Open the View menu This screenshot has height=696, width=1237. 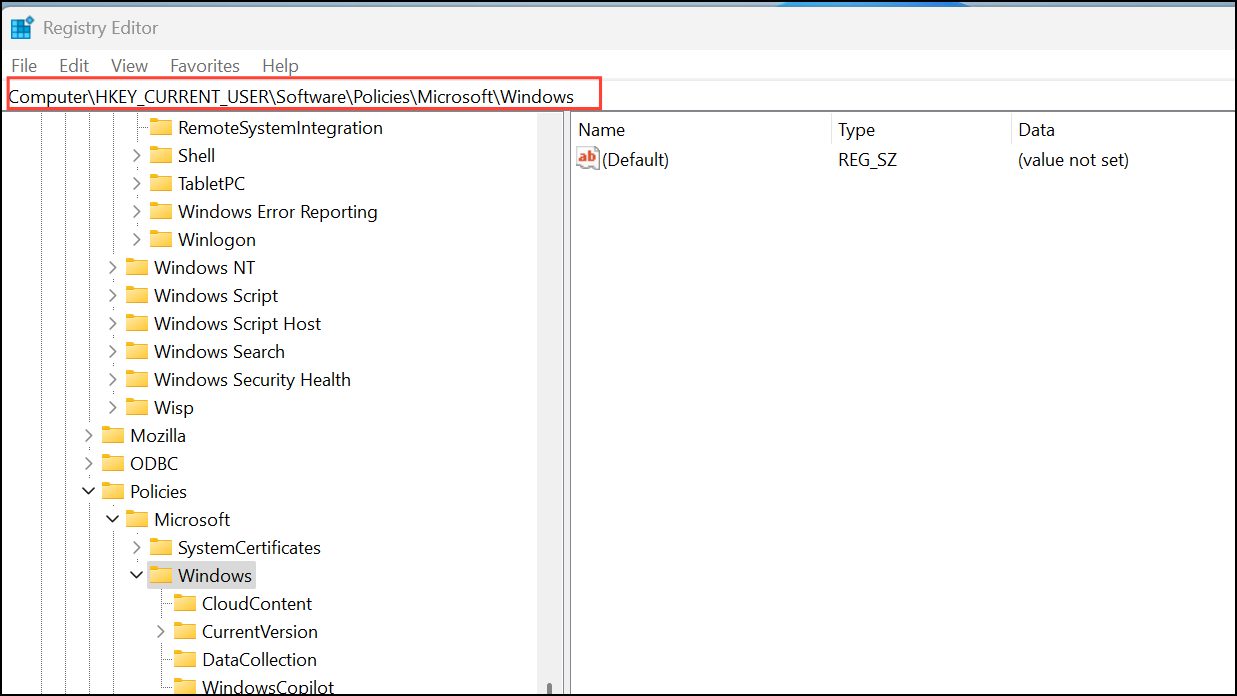tap(129, 66)
